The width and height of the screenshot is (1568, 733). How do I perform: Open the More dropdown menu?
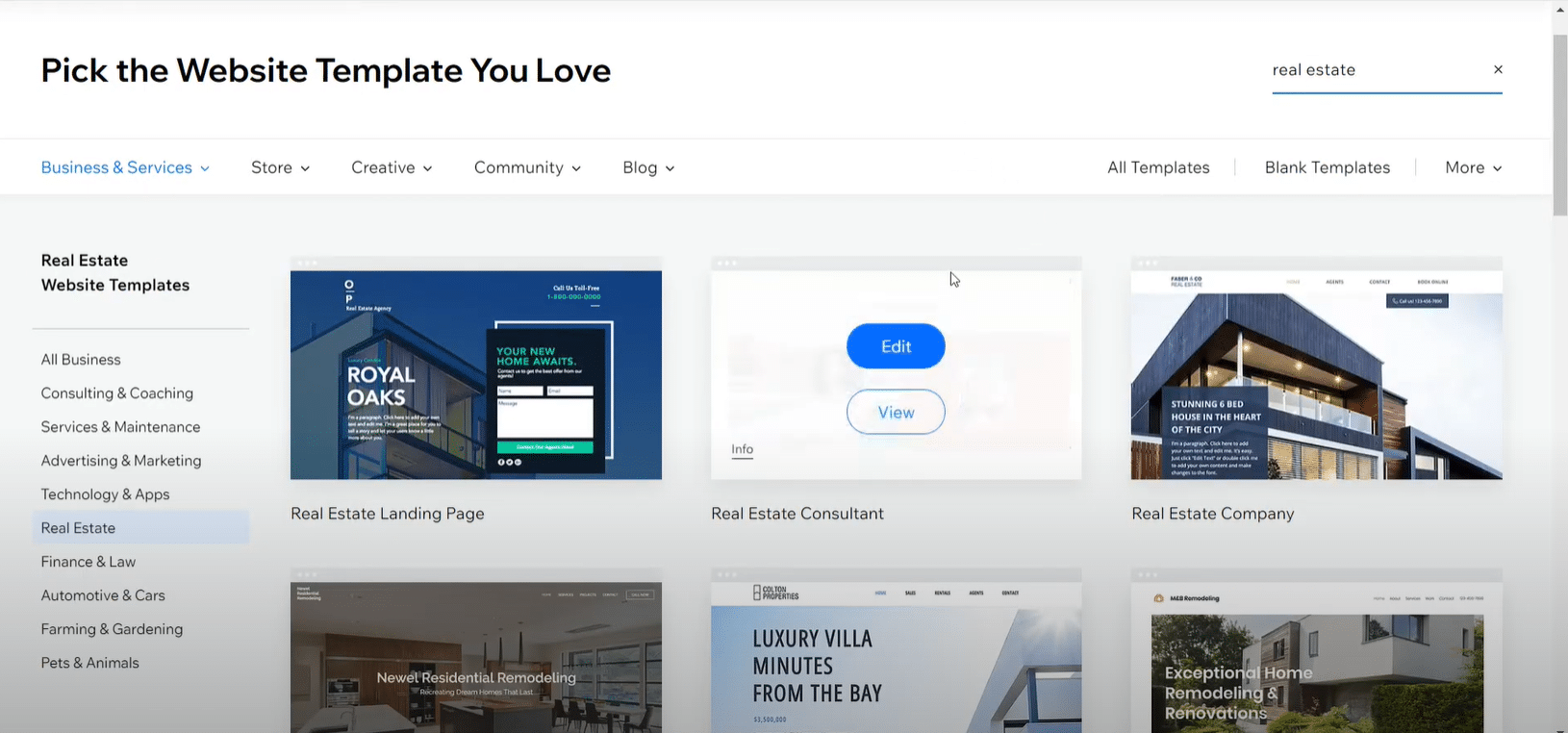1473,167
